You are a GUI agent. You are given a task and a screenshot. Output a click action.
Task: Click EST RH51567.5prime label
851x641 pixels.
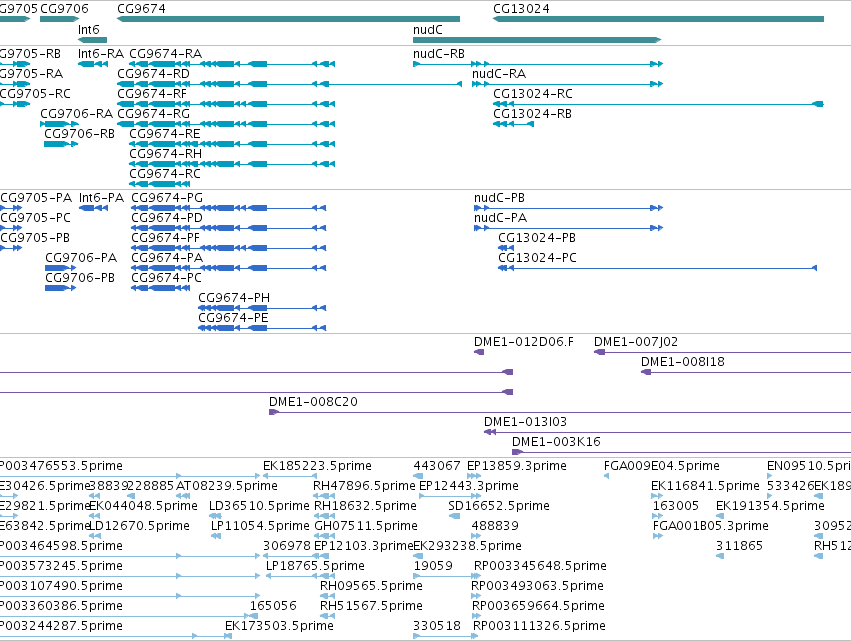pos(372,606)
